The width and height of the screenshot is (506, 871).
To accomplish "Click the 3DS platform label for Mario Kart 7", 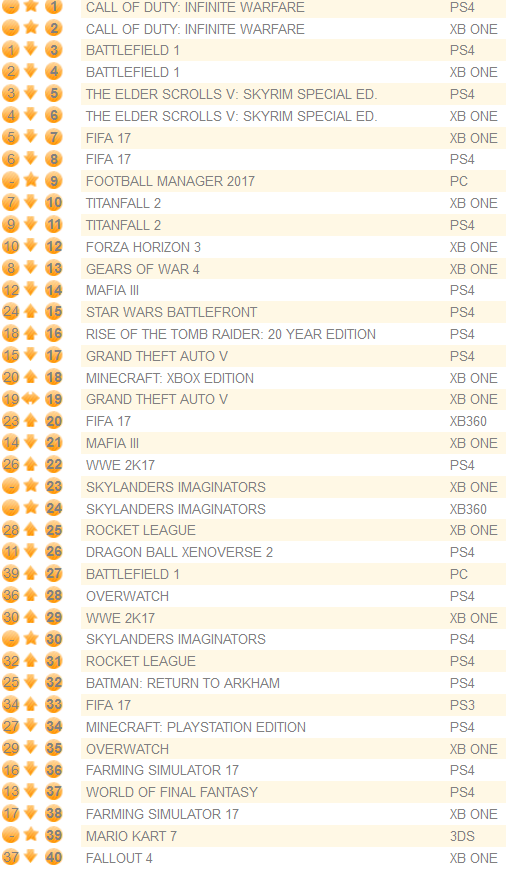I will (462, 835).
